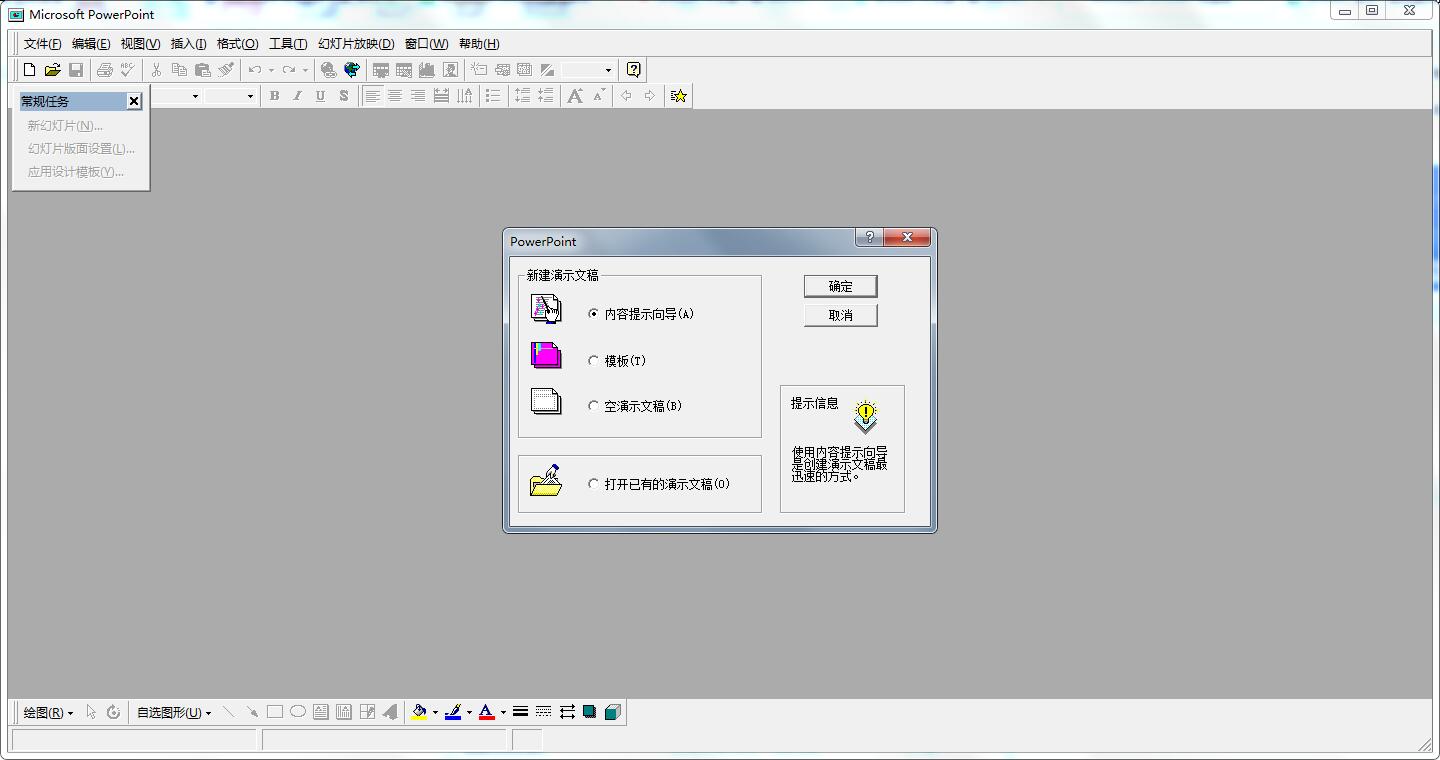The width and height of the screenshot is (1440, 760).
Task: Select the 模板 radio button
Action: (x=593, y=361)
